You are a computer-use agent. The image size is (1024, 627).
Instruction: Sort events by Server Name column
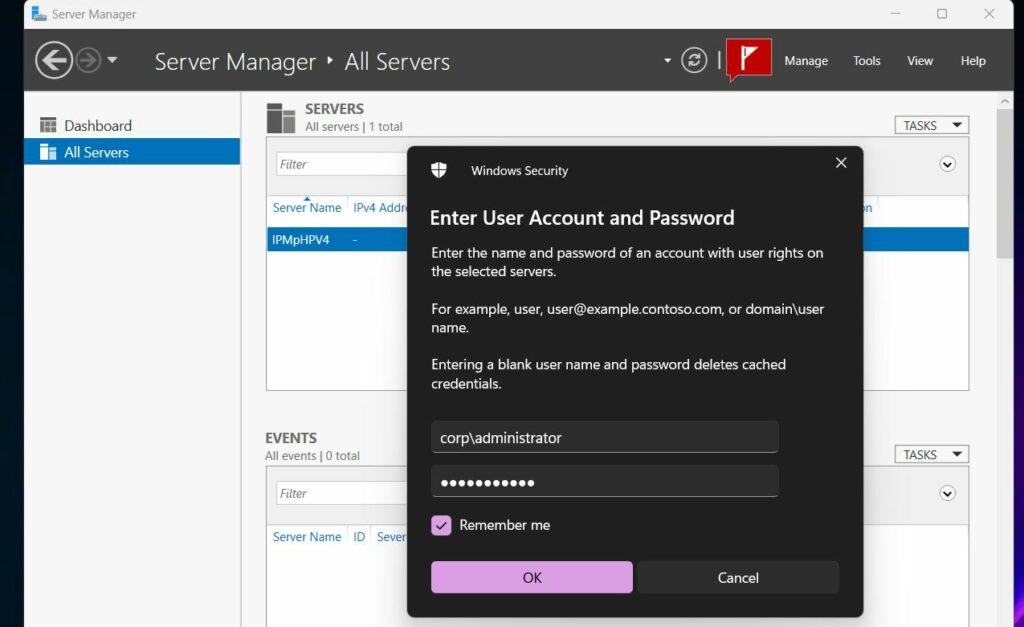coord(307,537)
